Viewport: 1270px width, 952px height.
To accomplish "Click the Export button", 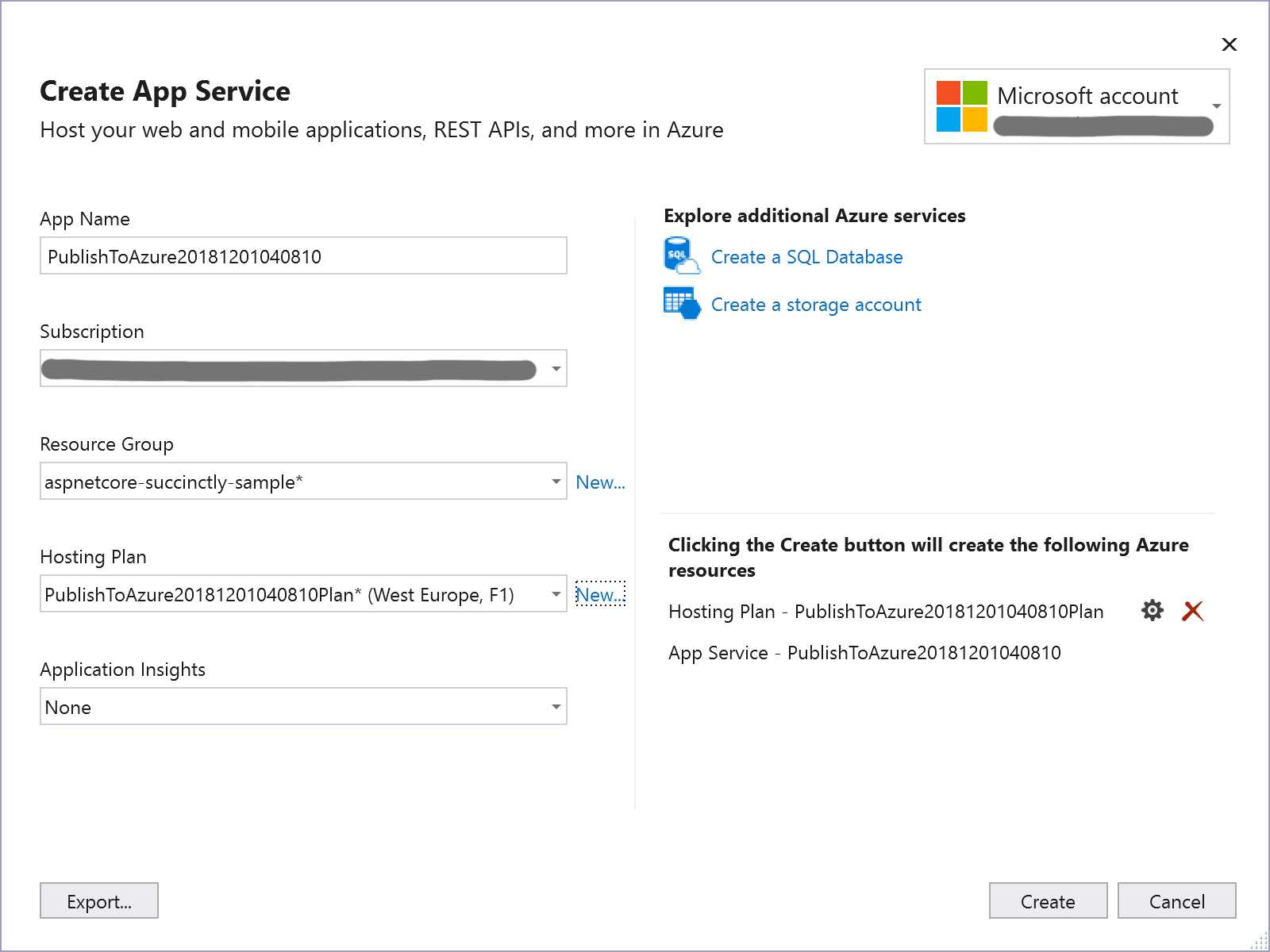I will (x=98, y=901).
